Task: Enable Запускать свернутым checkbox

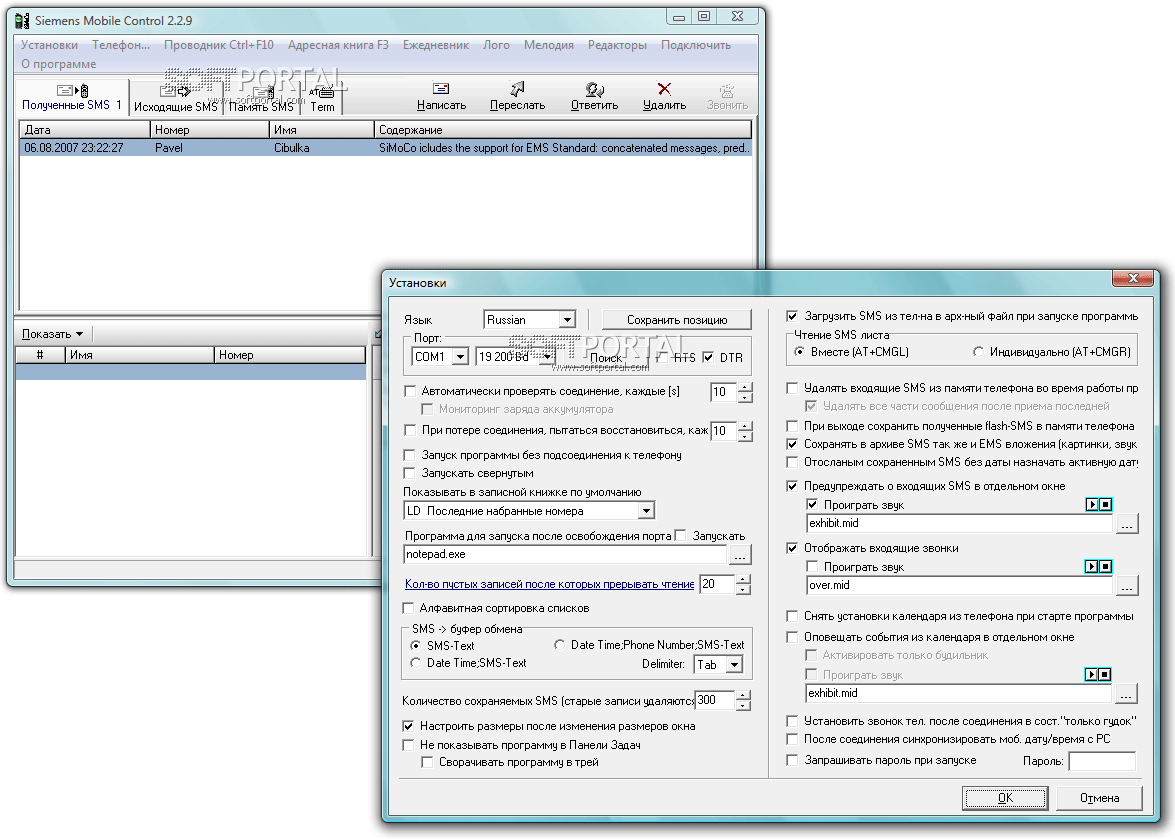Action: click(x=409, y=473)
